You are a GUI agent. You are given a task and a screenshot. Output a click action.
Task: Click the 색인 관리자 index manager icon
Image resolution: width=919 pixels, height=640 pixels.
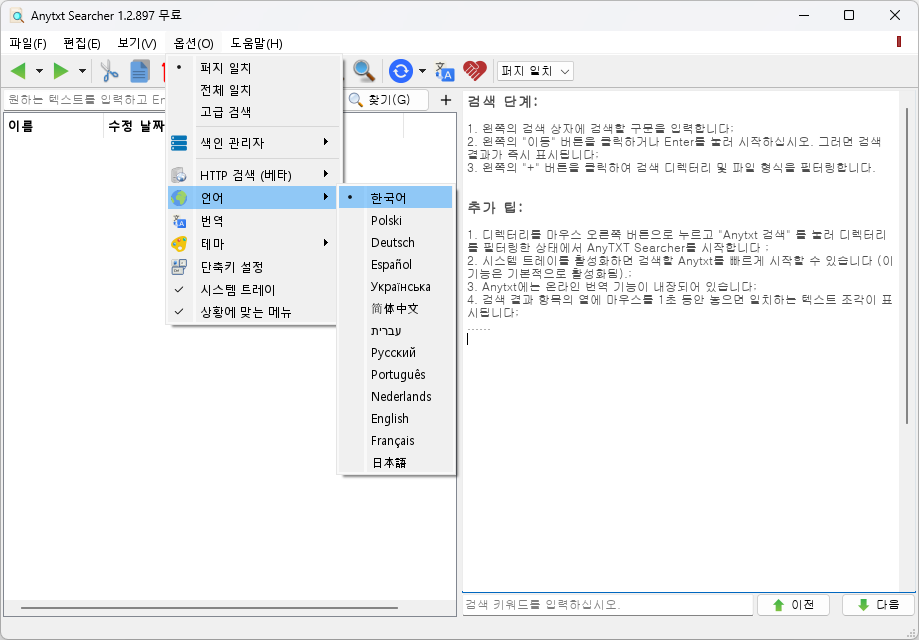tap(179, 142)
